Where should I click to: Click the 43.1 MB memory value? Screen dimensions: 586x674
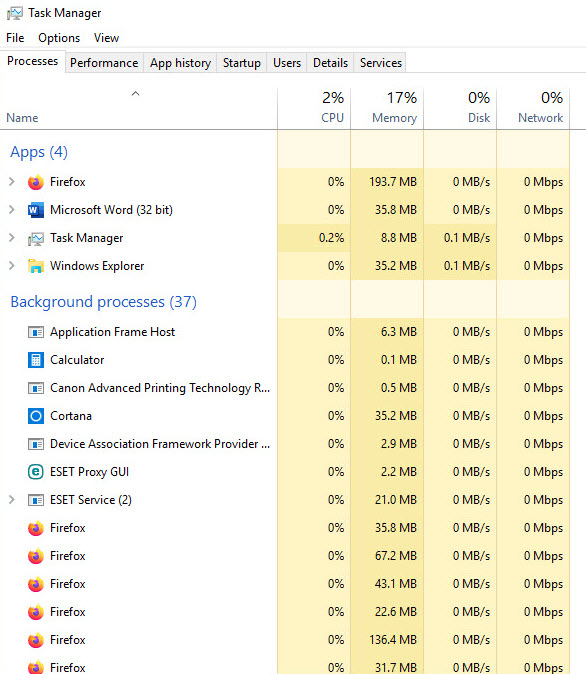point(396,584)
